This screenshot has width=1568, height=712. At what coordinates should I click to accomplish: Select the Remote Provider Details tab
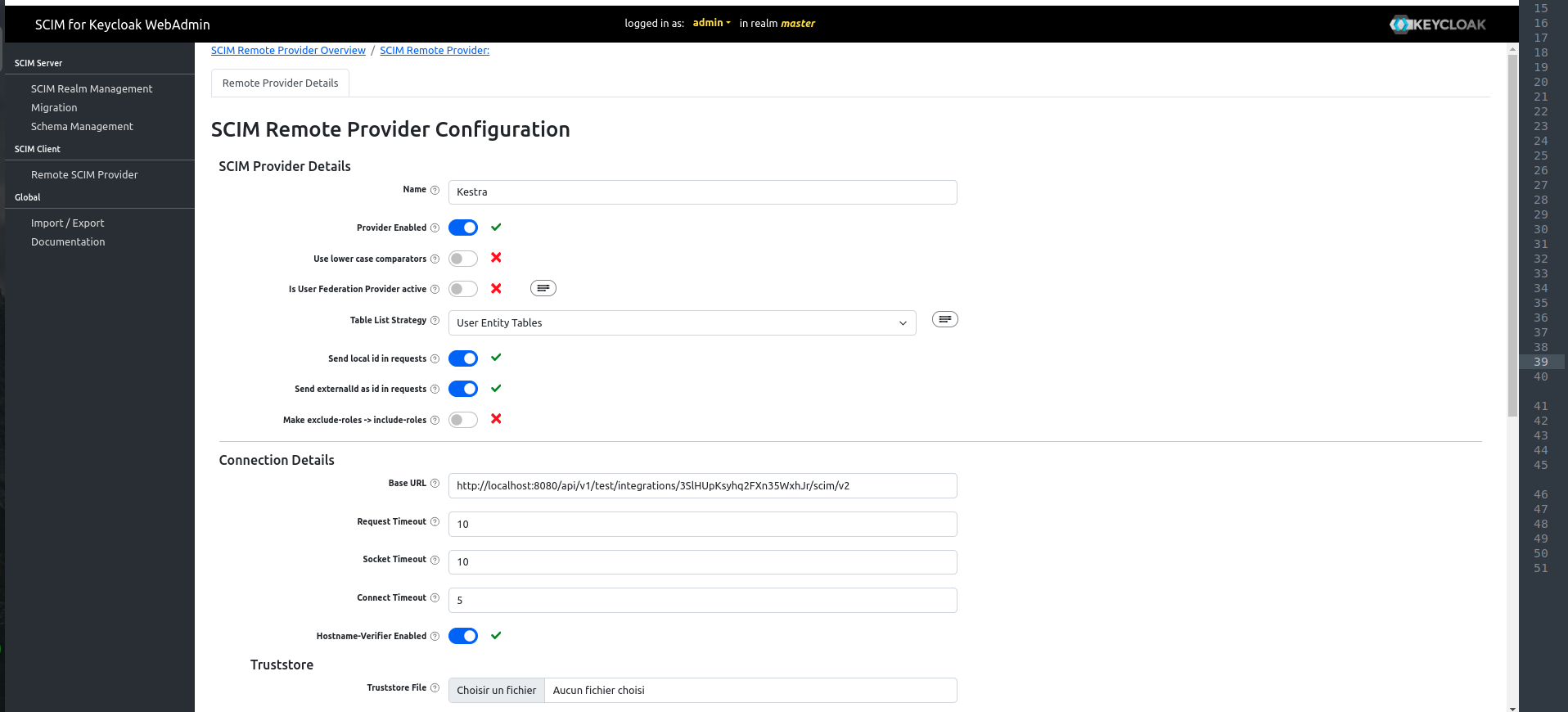point(280,83)
